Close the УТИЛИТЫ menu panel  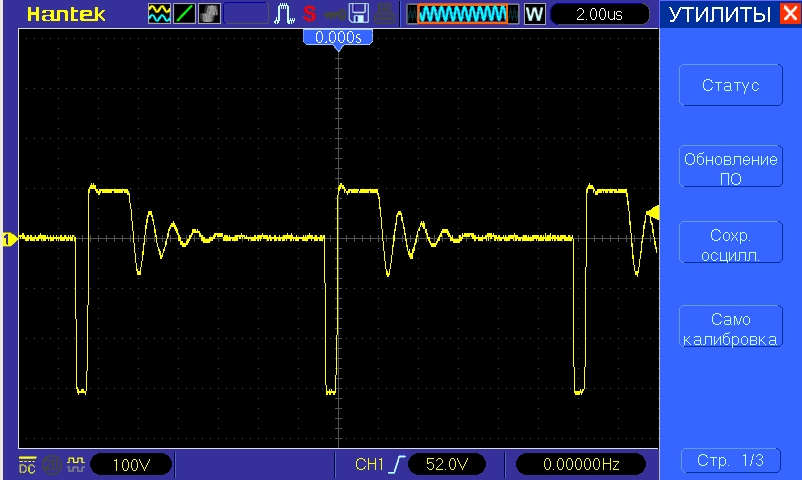tap(789, 14)
